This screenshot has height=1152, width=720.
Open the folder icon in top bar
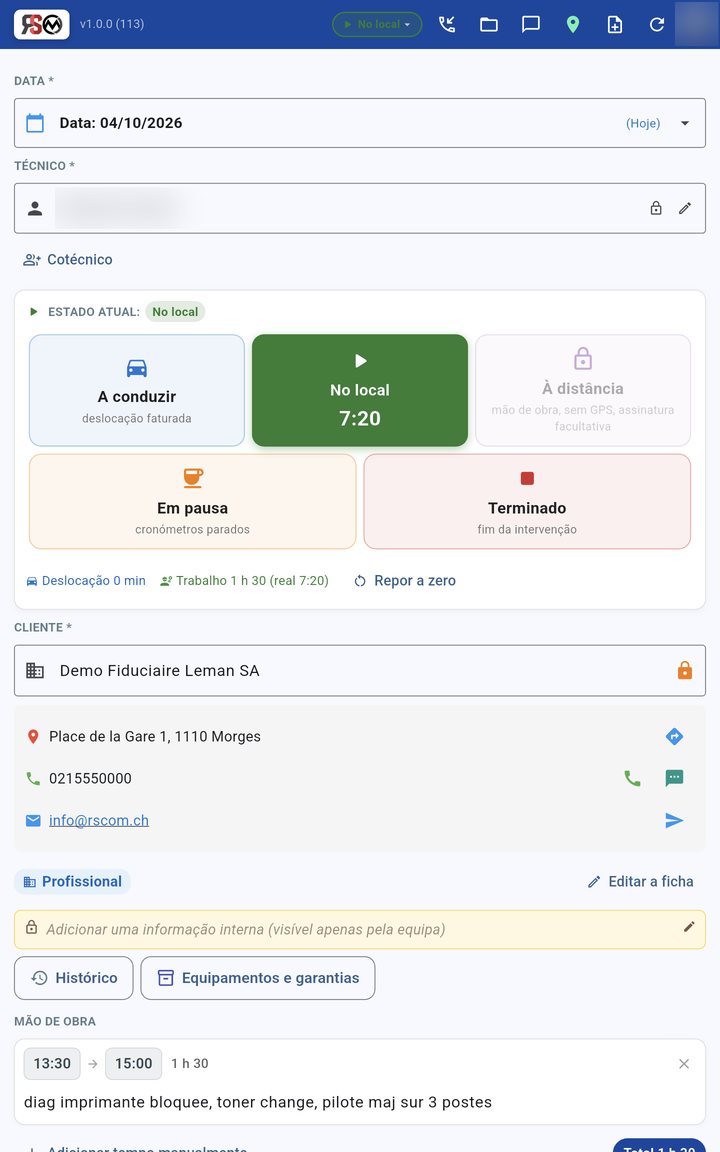point(489,24)
